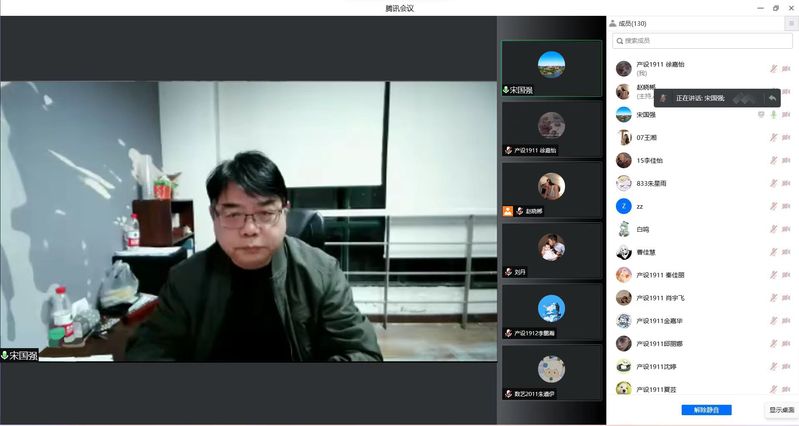
Task: Open the member panel menu icon
Action: point(790,23)
